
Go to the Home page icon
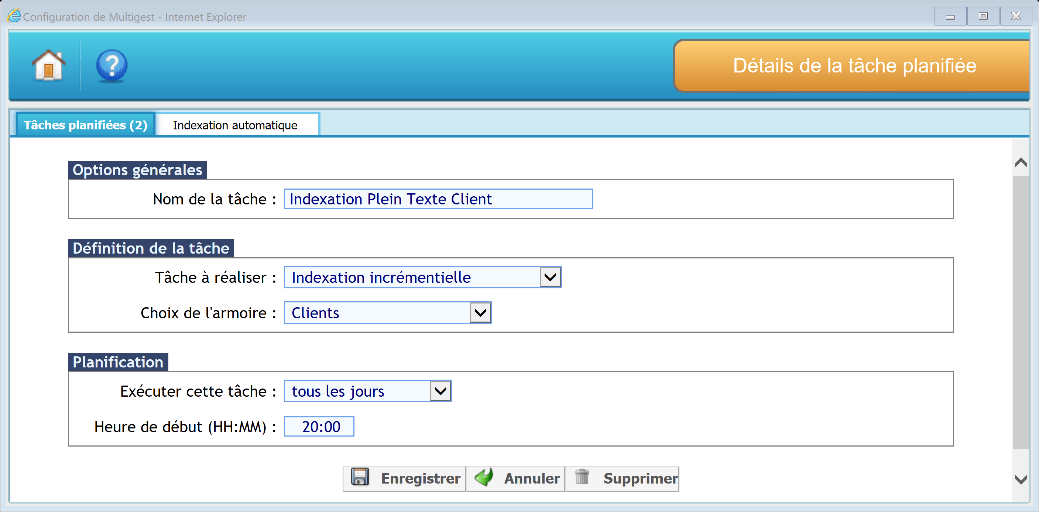48,66
